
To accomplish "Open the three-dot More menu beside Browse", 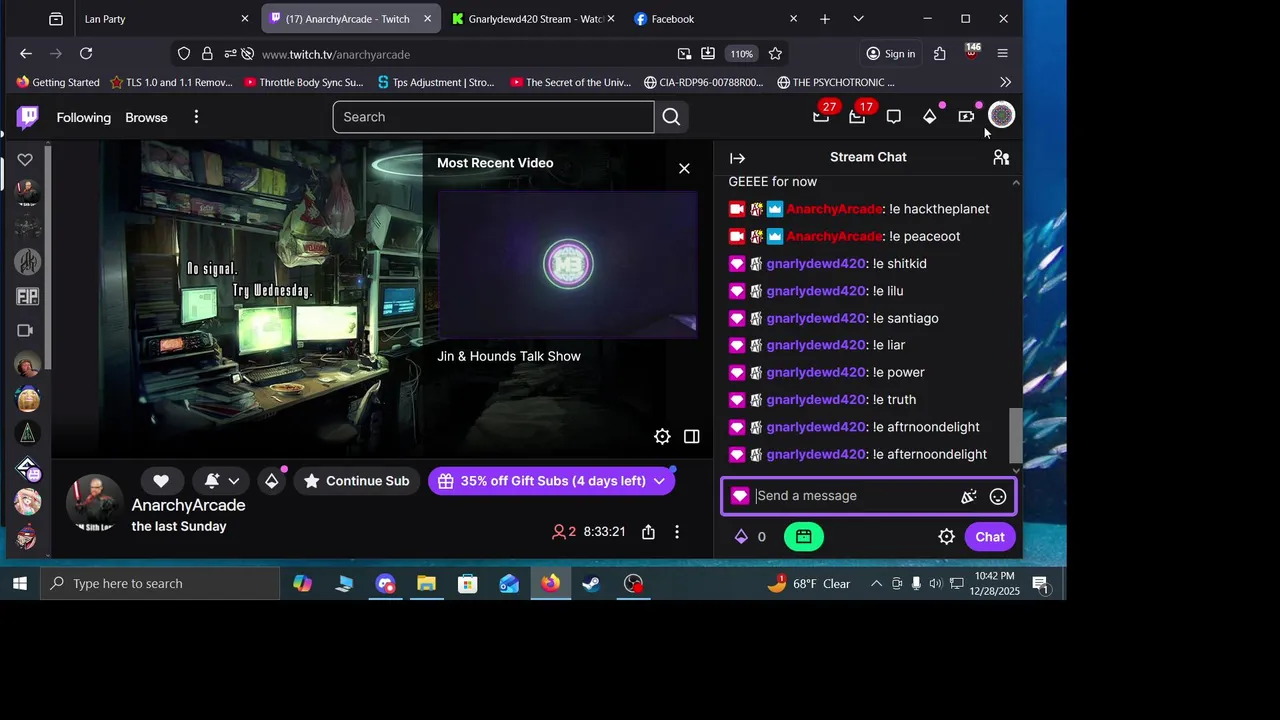I will tap(196, 117).
